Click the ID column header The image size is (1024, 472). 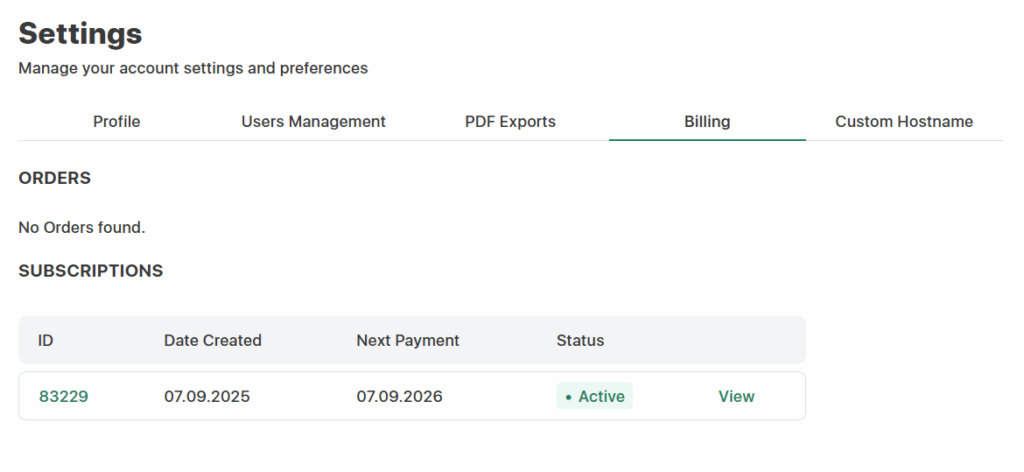click(46, 341)
